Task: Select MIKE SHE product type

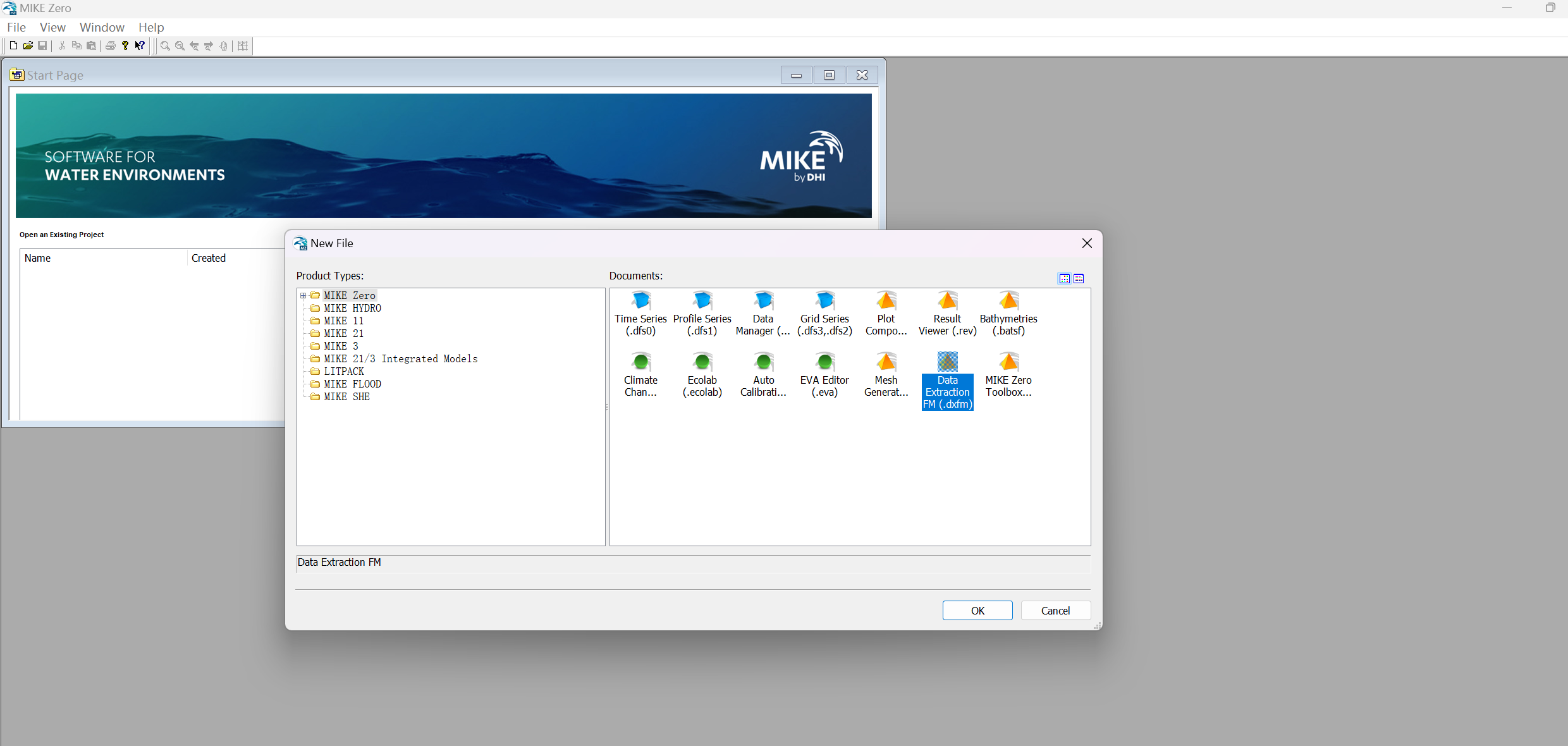Action: click(x=346, y=396)
